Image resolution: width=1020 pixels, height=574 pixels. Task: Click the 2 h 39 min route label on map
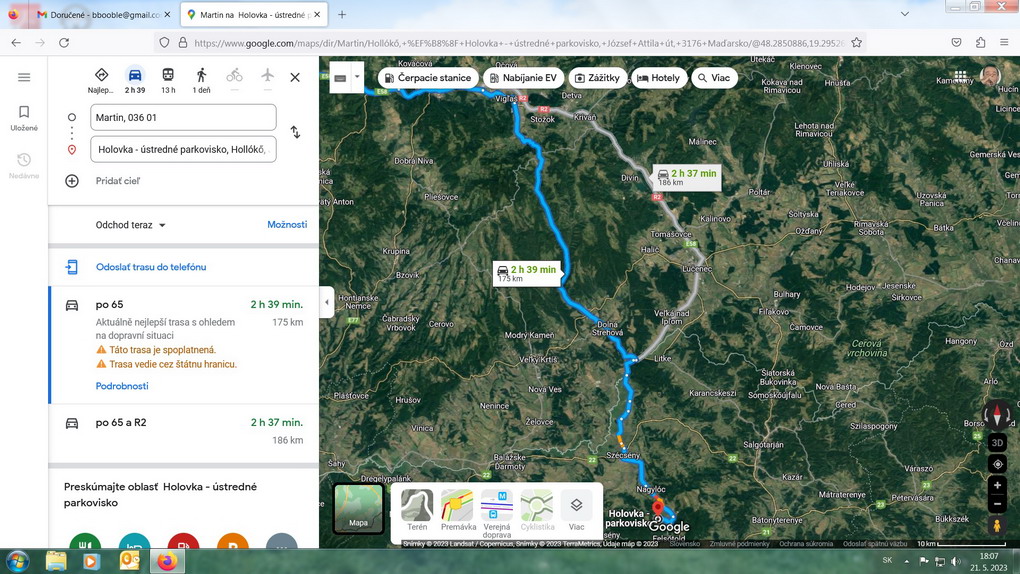point(527,273)
